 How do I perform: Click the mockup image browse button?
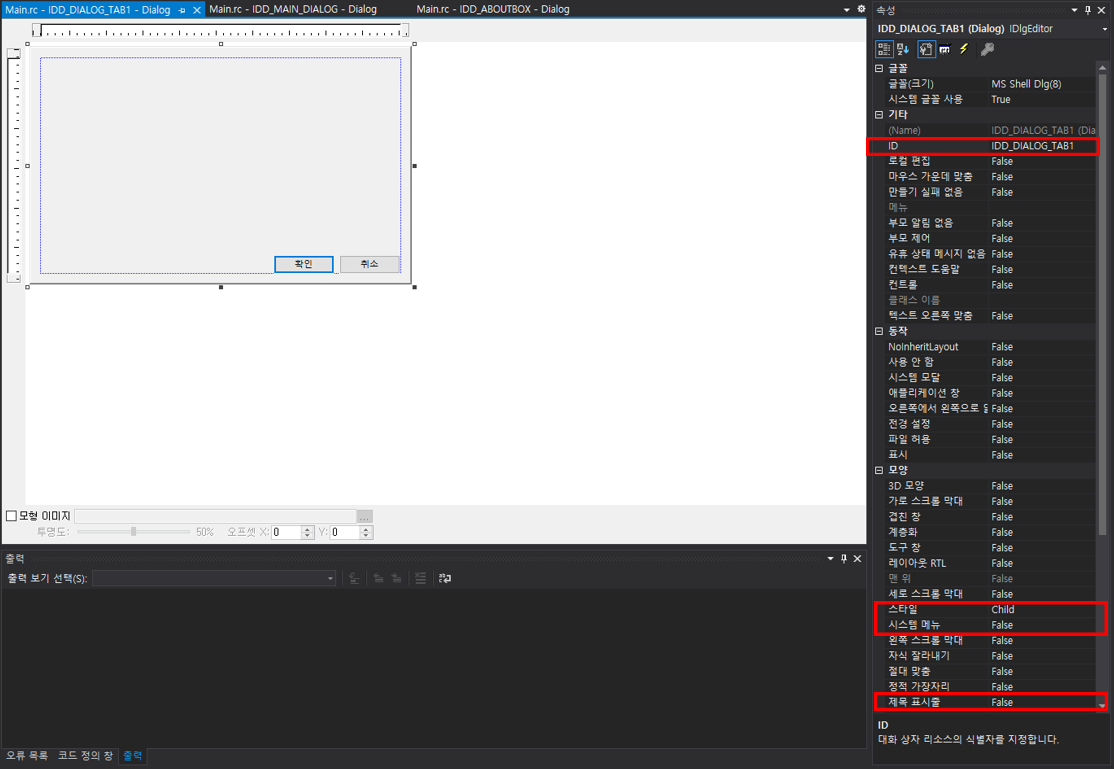[x=364, y=517]
